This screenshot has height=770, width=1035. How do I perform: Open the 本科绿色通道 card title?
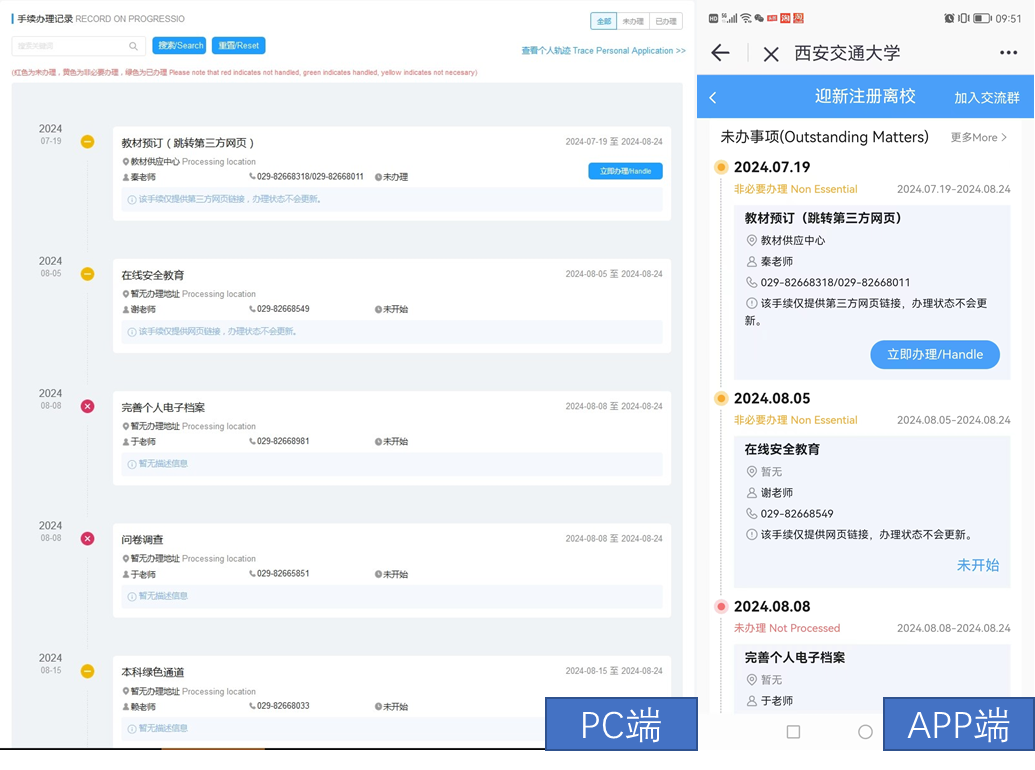pos(152,672)
